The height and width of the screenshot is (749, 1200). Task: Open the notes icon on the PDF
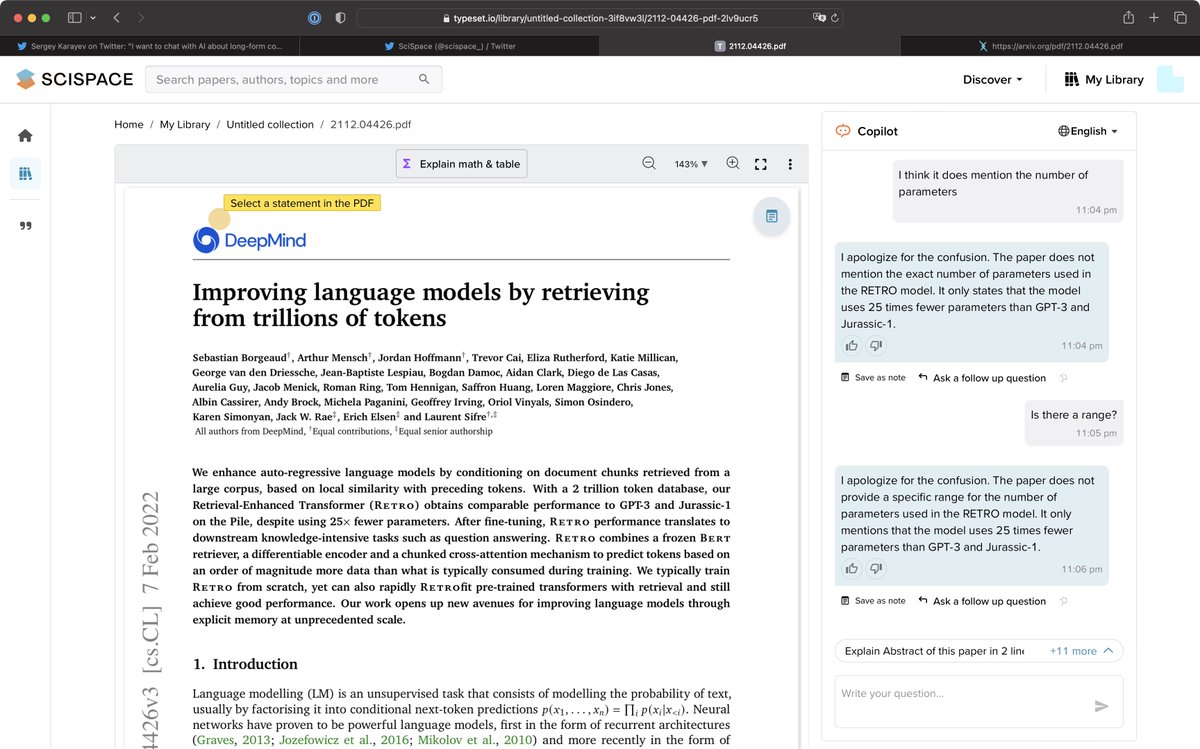pyautogui.click(x=771, y=216)
